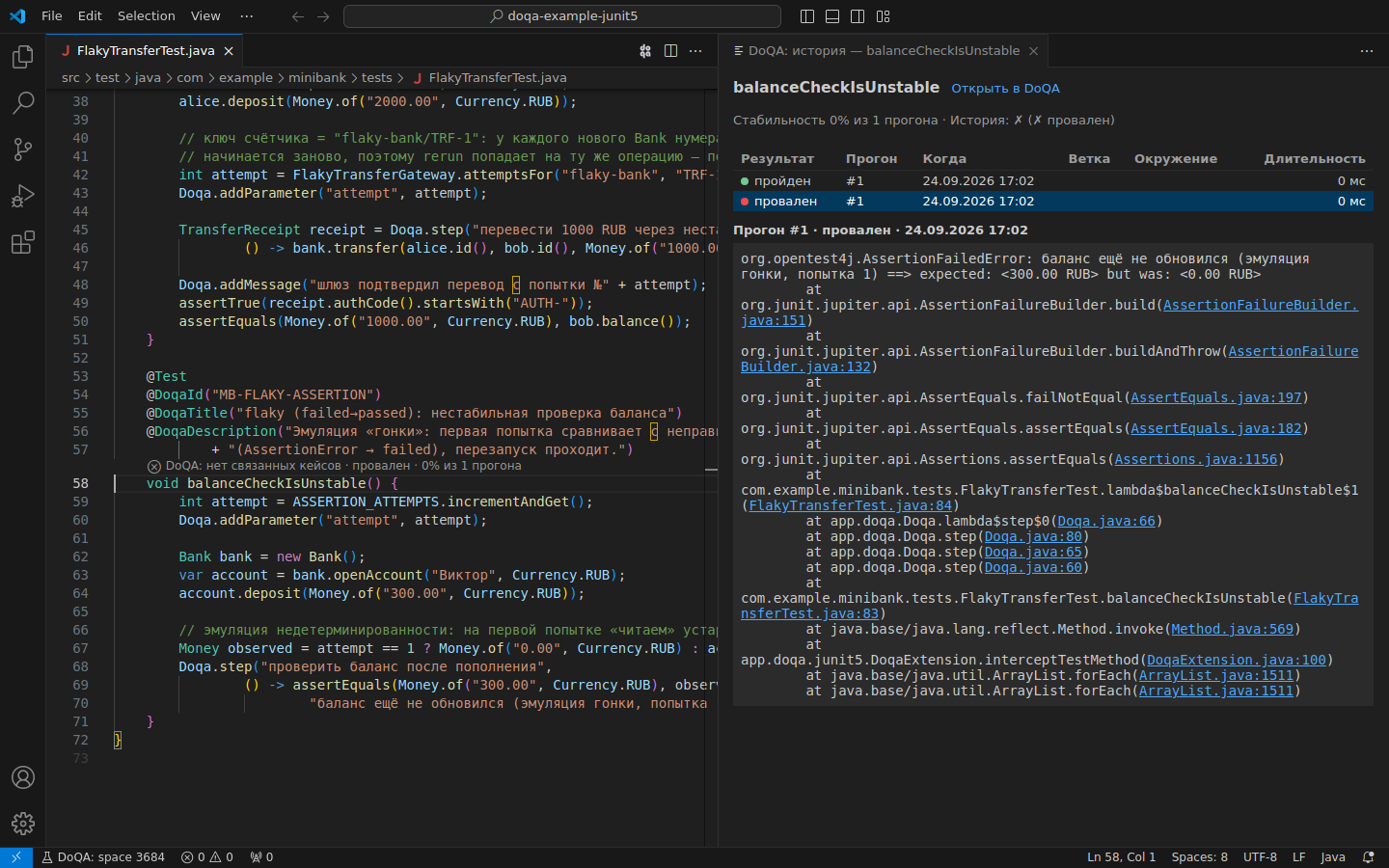Click the VS Code logo icon
The height and width of the screenshot is (868, 1389).
pos(17,16)
